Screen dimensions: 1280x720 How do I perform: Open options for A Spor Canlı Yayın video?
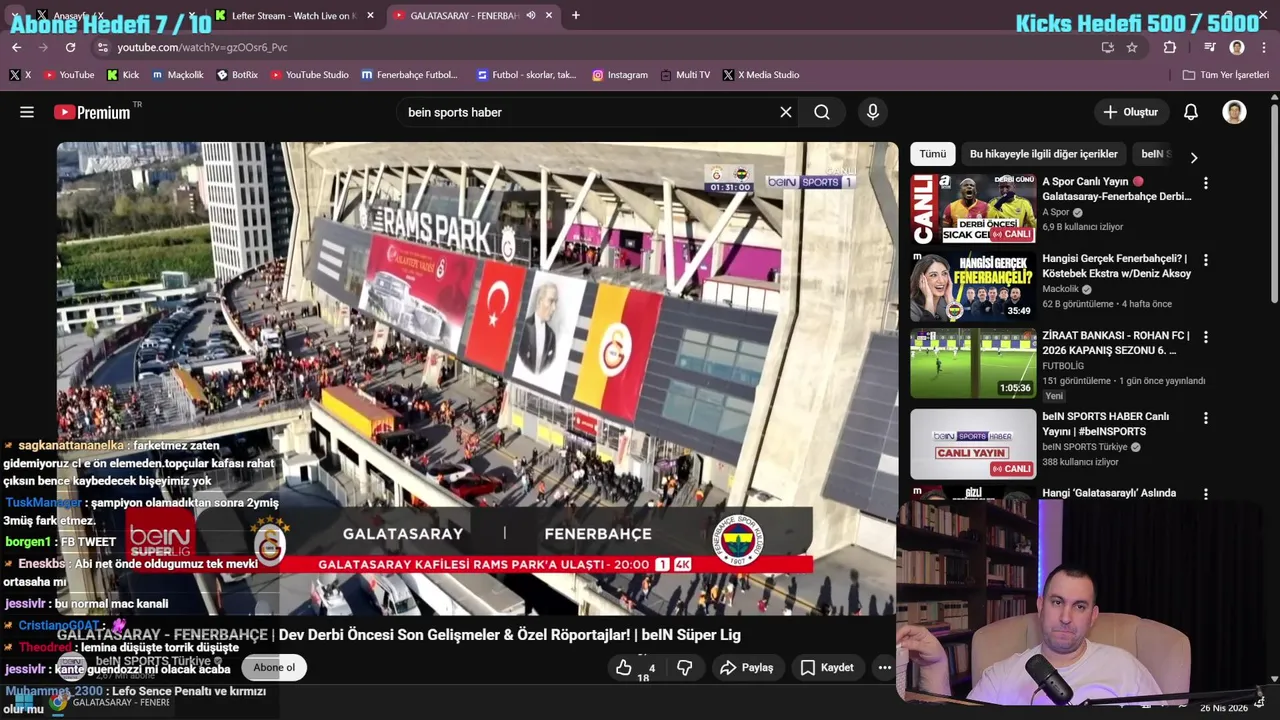click(1206, 183)
